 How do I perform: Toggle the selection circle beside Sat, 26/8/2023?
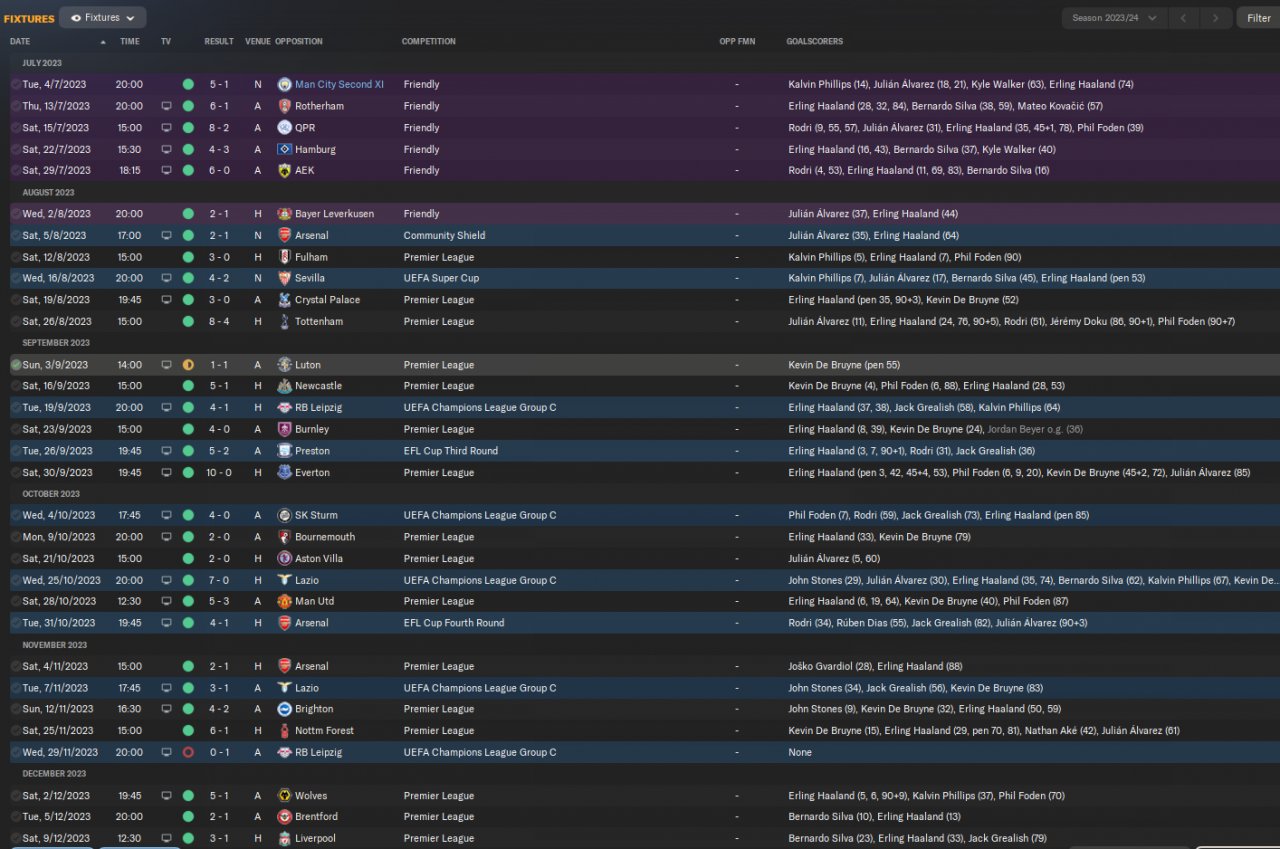16,322
